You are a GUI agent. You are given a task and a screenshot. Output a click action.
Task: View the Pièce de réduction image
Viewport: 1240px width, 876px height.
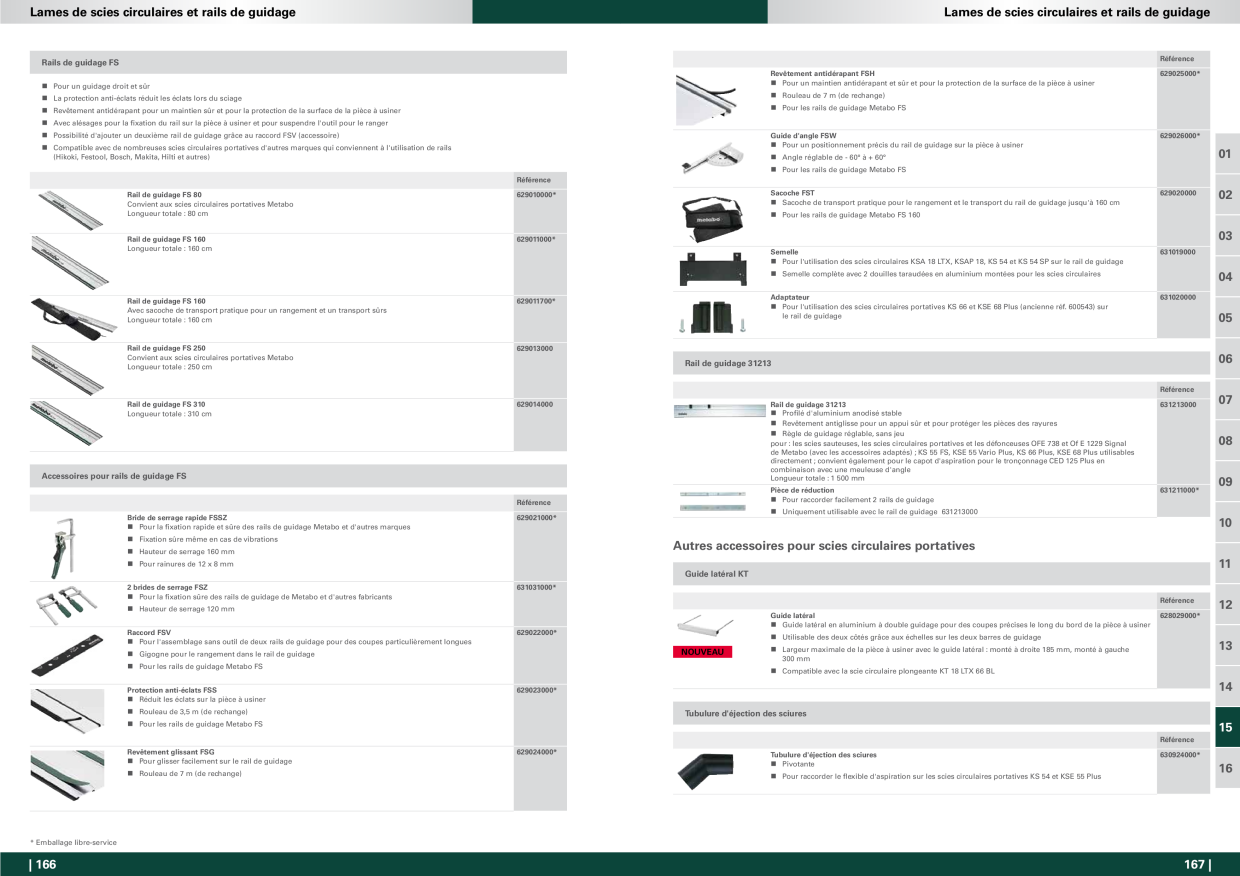(713, 500)
